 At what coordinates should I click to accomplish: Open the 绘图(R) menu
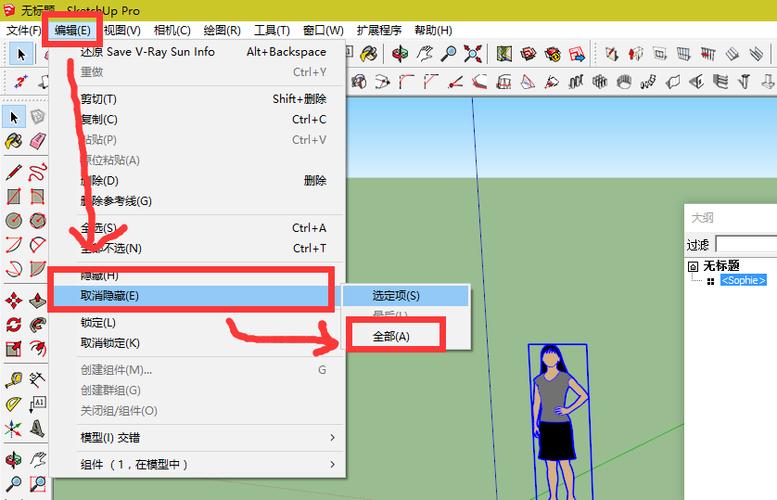click(222, 30)
